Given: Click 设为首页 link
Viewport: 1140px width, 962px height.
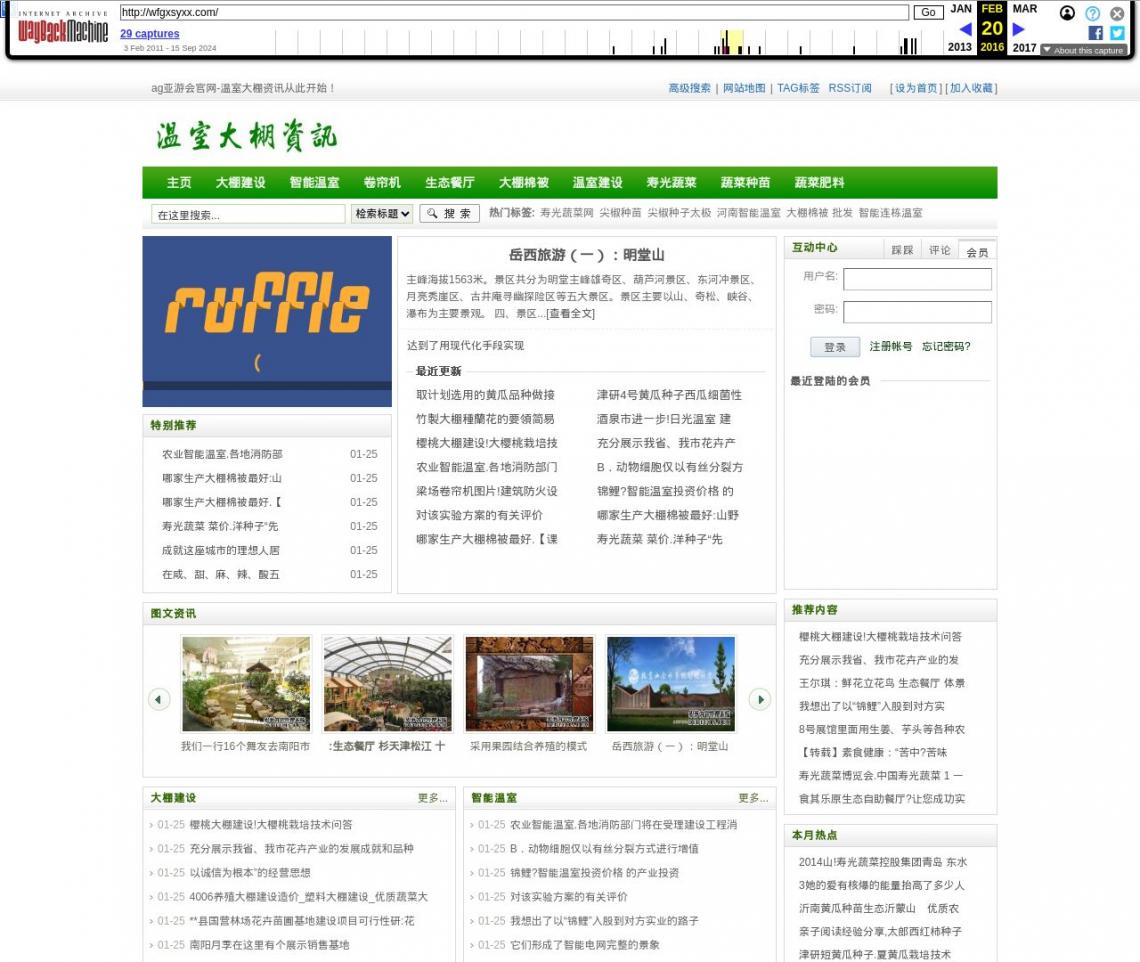Looking at the screenshot, I should point(916,88).
